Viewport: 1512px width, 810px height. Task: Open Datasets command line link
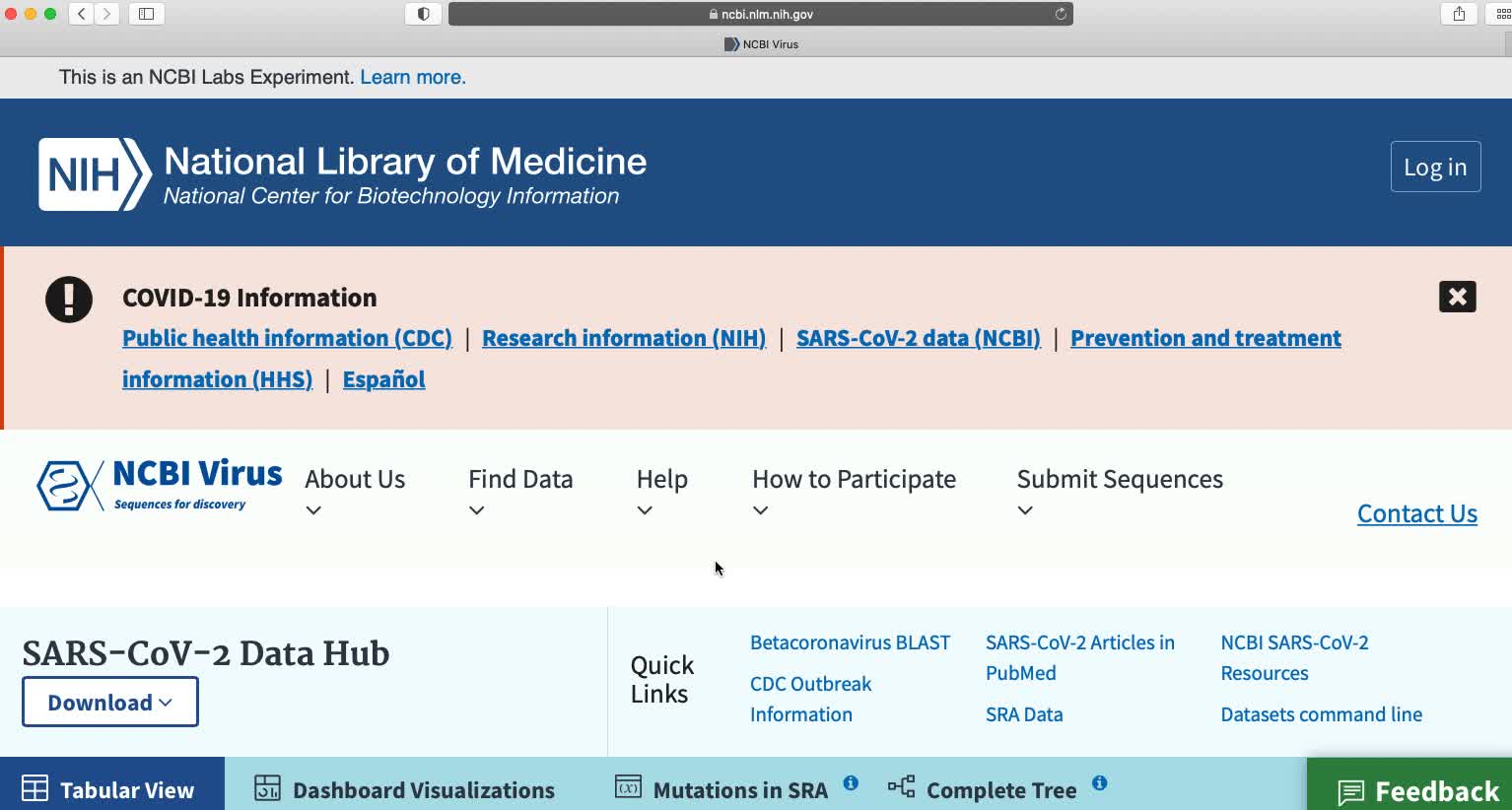click(x=1321, y=714)
